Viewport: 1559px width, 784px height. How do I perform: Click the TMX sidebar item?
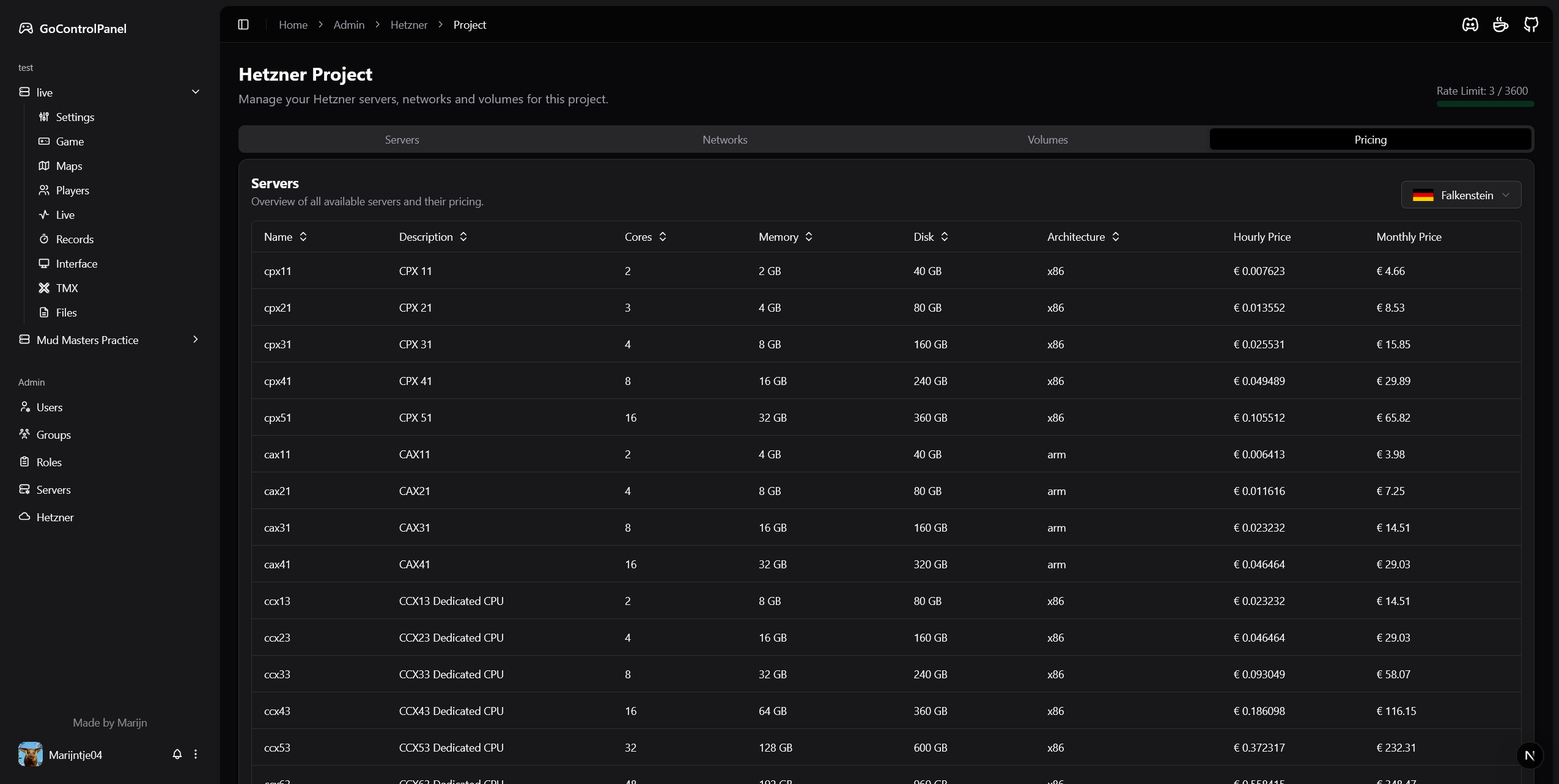click(67, 288)
